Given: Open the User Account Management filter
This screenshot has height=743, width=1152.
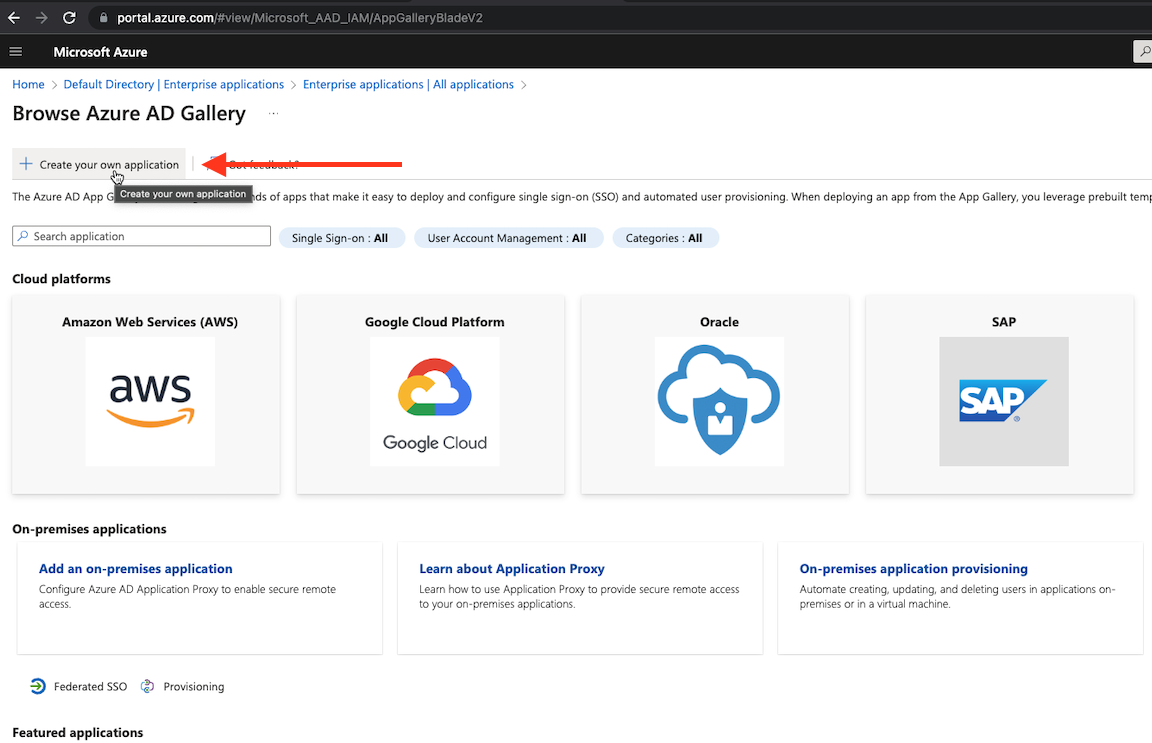Looking at the screenshot, I should point(507,238).
